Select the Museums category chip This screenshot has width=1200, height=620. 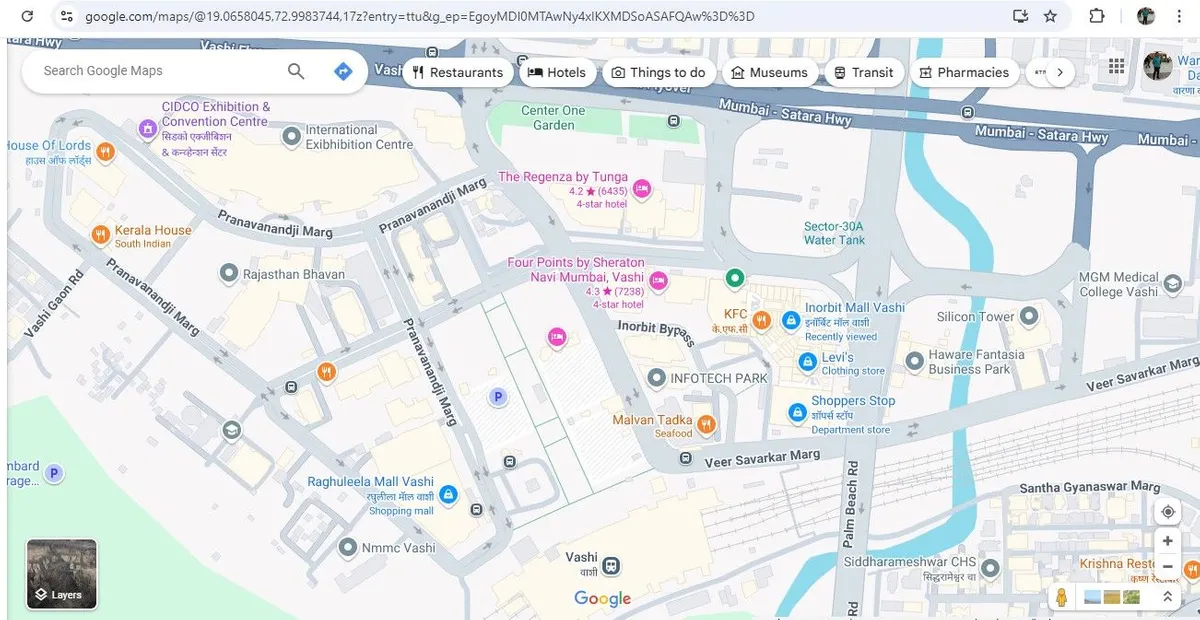(x=770, y=72)
